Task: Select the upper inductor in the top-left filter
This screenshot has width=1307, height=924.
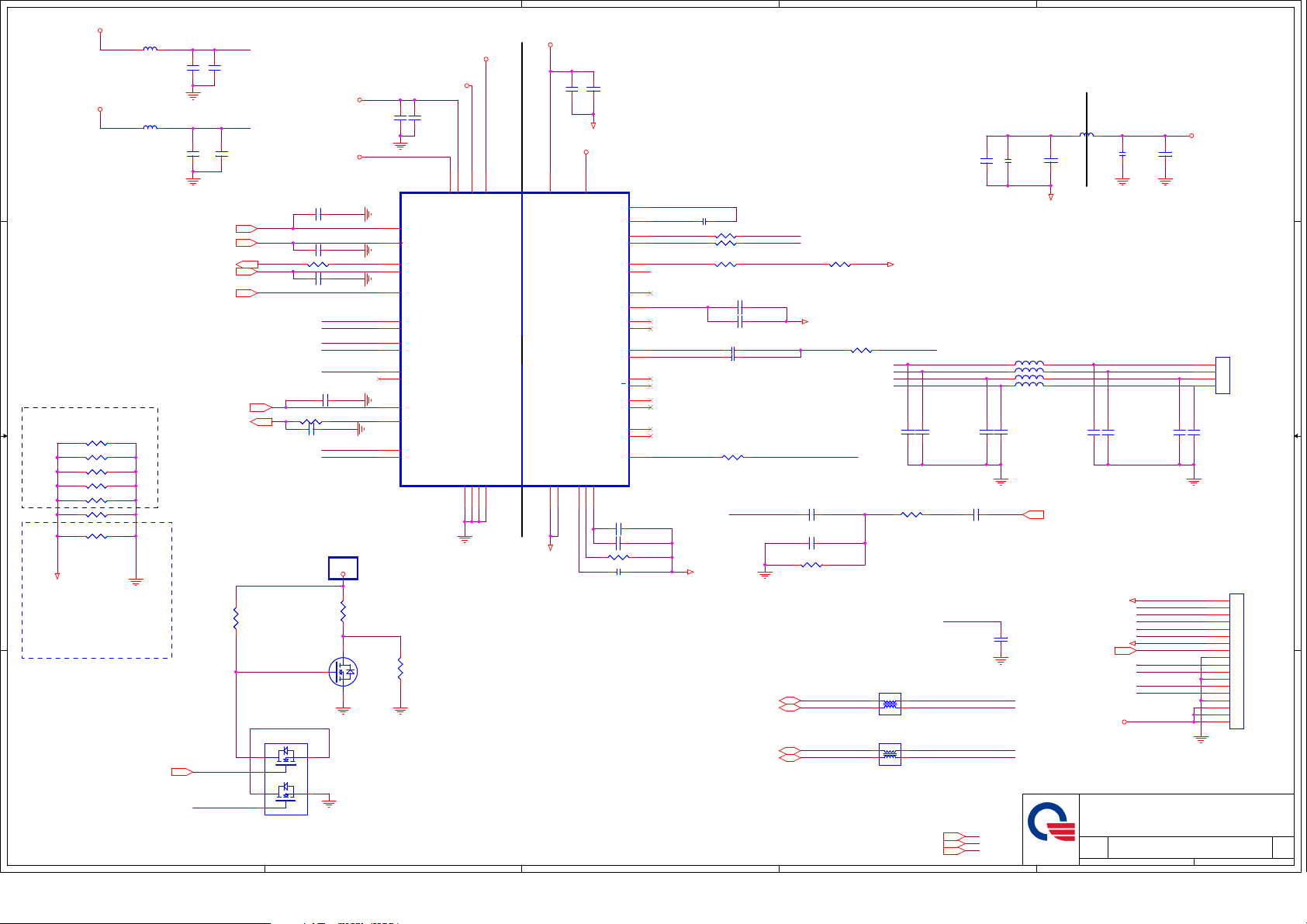Action: click(x=150, y=49)
